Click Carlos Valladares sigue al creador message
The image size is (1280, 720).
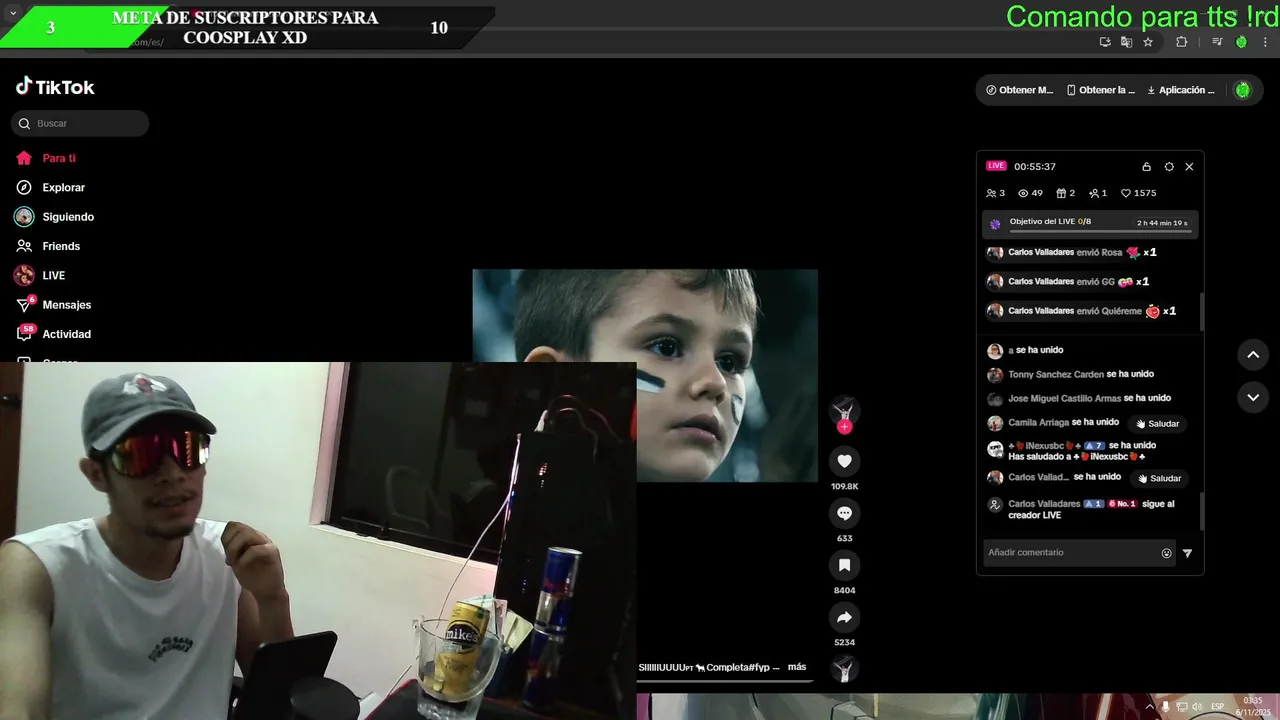coord(1081,509)
